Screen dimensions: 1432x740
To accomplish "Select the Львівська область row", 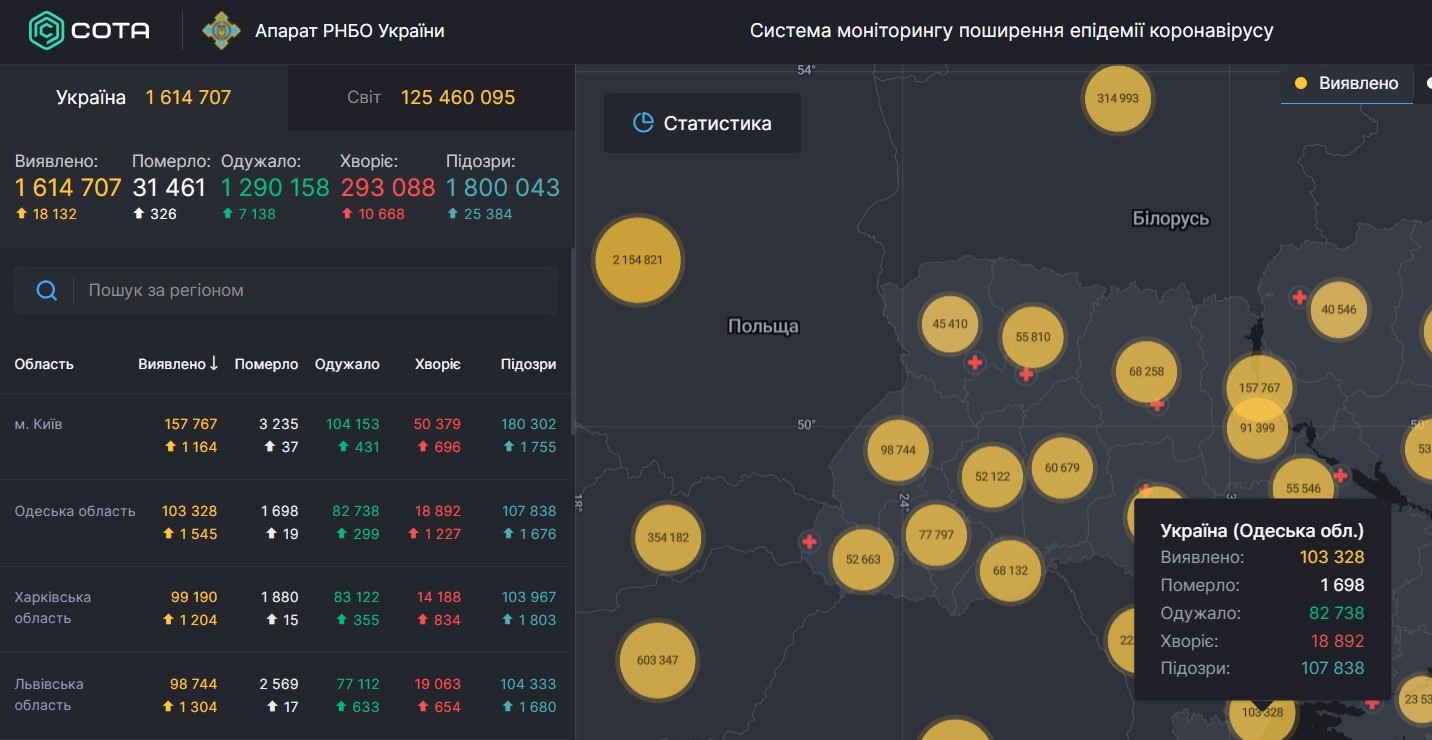I will point(285,695).
